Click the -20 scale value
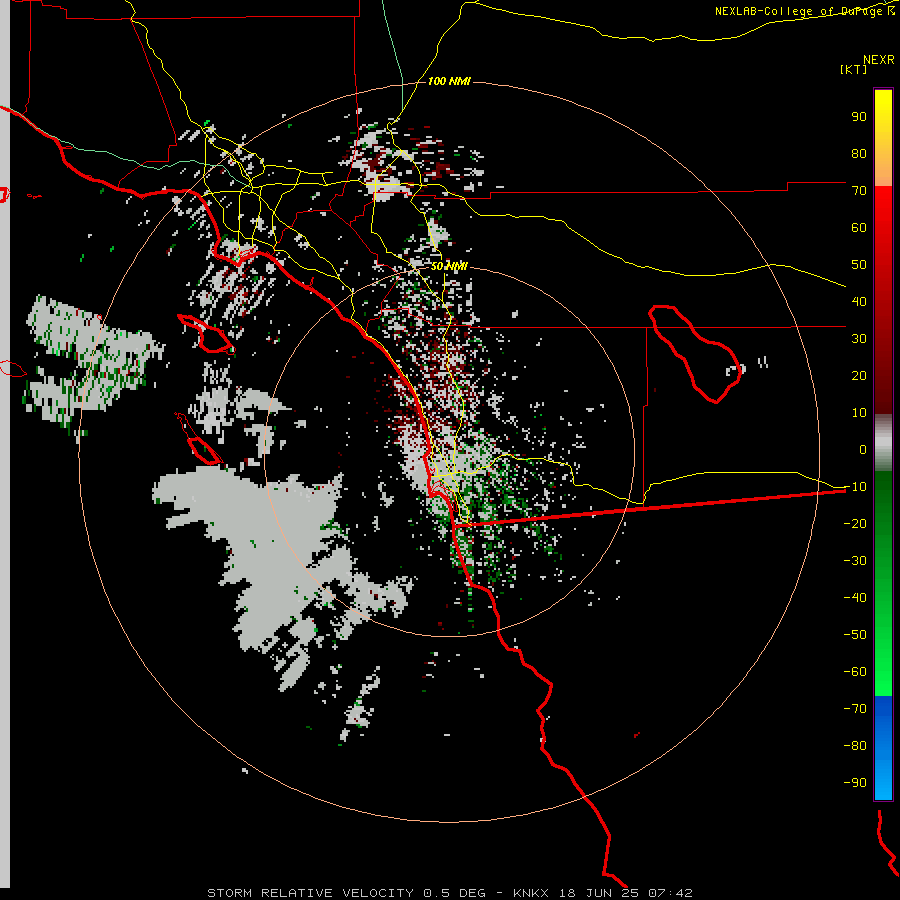Screen dimensions: 900x900 [x=855, y=523]
